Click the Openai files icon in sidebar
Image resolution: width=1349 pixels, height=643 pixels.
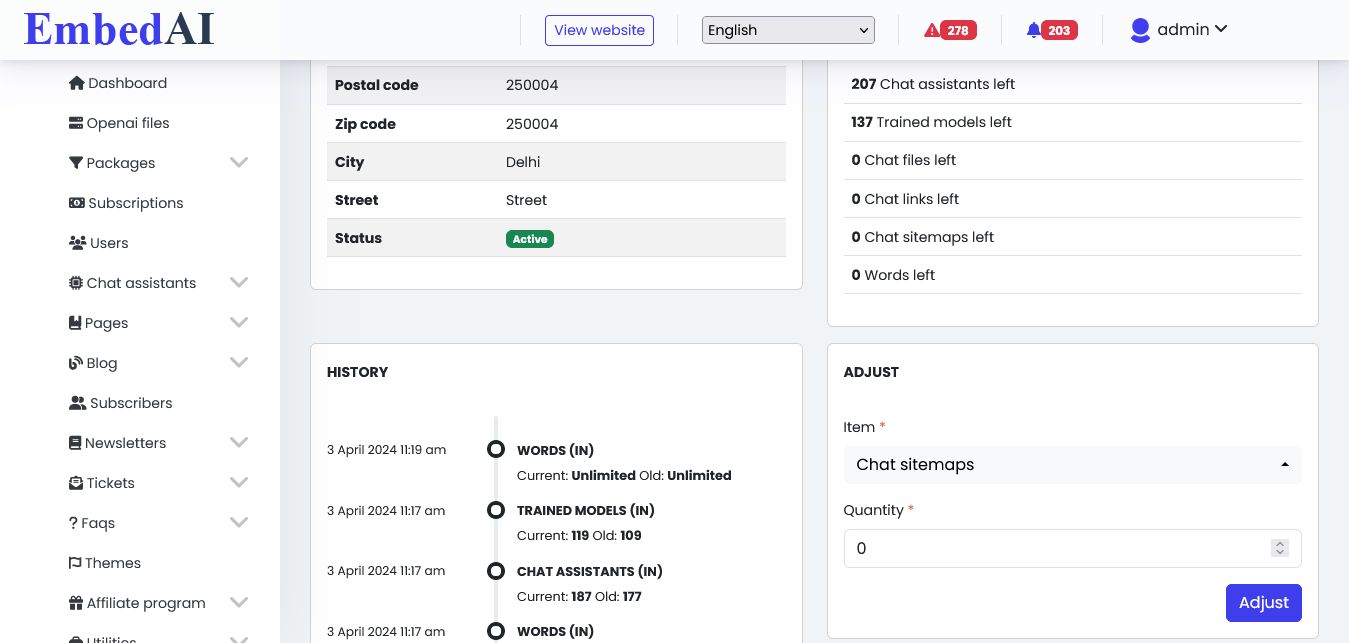pos(76,123)
